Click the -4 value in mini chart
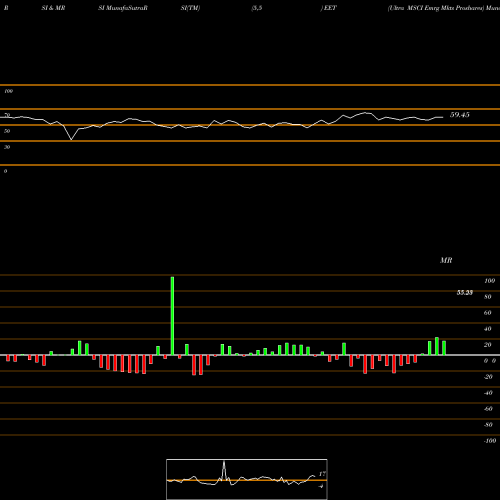Screen dimensions: 500x500 (x=321, y=486)
